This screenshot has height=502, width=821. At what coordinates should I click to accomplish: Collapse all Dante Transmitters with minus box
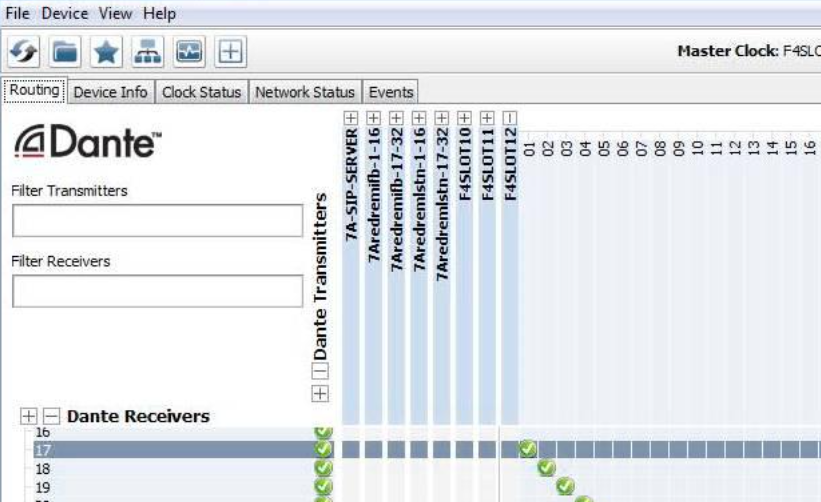pyautogui.click(x=320, y=371)
